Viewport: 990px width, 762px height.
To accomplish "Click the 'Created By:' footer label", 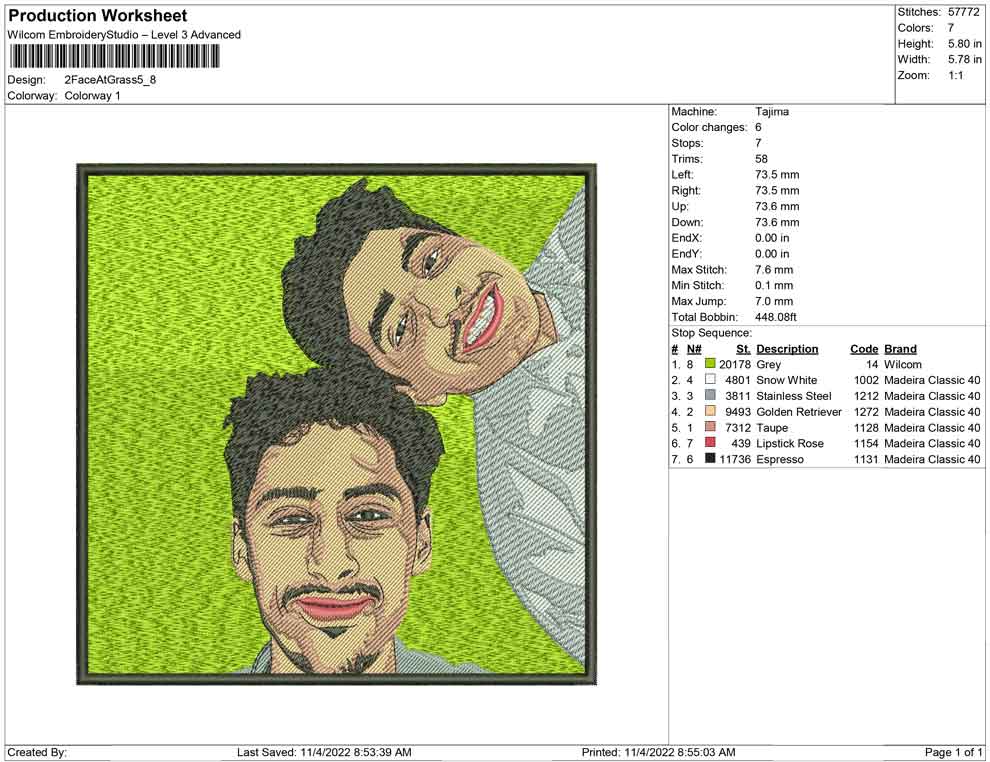I will [37, 752].
